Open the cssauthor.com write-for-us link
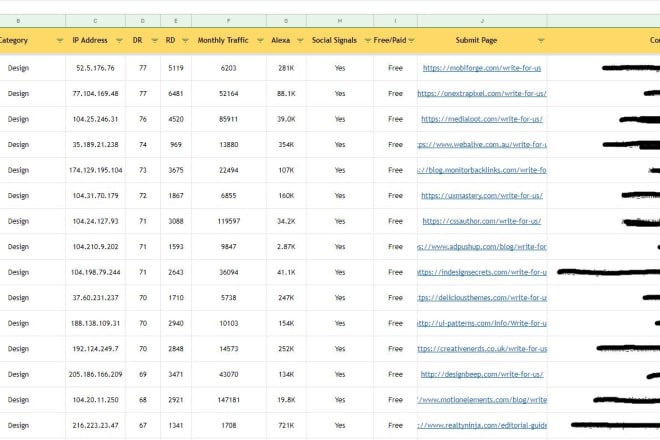Image resolution: width=660 pixels, height=440 pixels. point(482,221)
